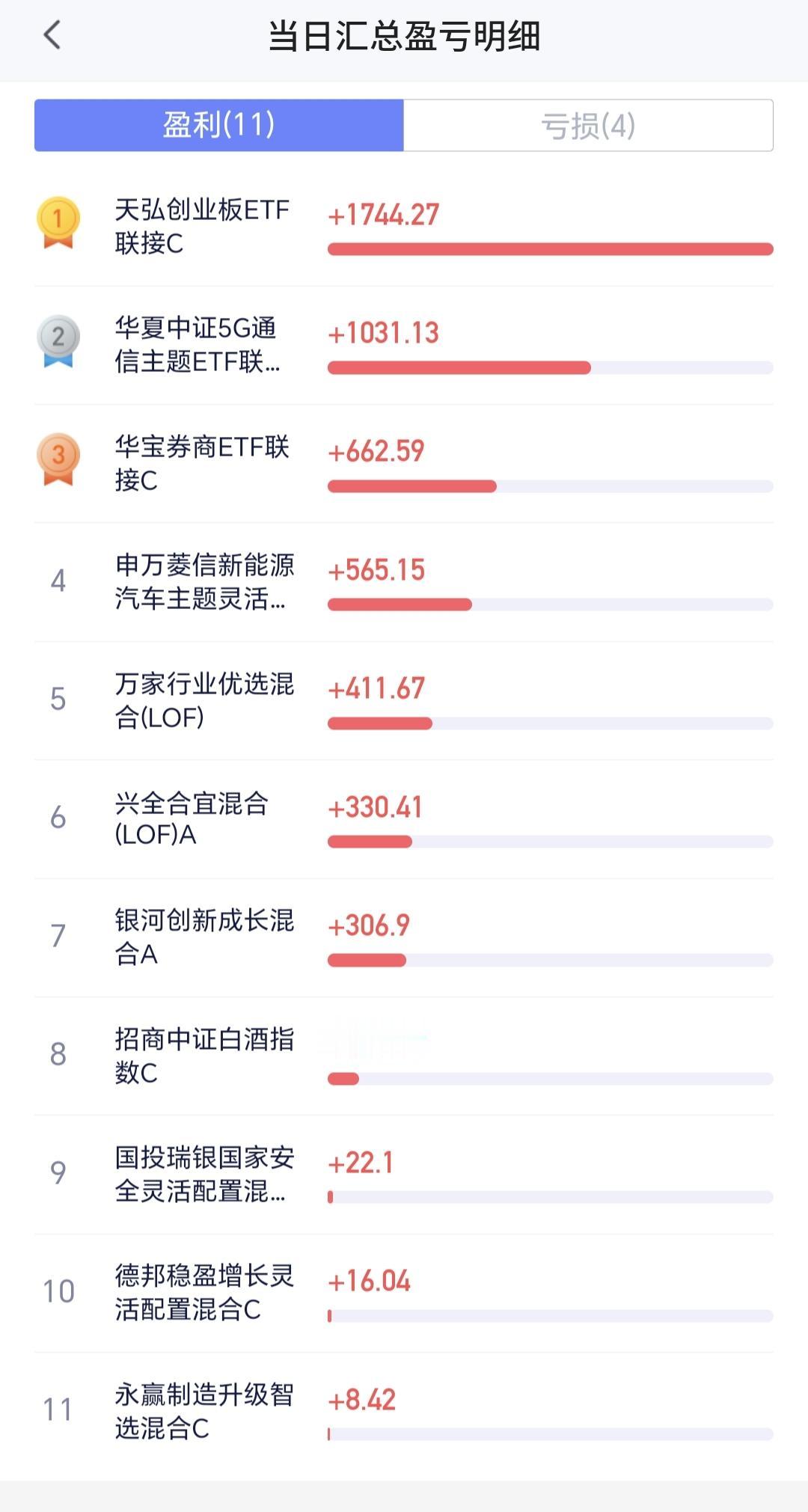Image resolution: width=808 pixels, height=1512 pixels.
Task: Switch to the 盈利(11) tab
Action: 219,125
